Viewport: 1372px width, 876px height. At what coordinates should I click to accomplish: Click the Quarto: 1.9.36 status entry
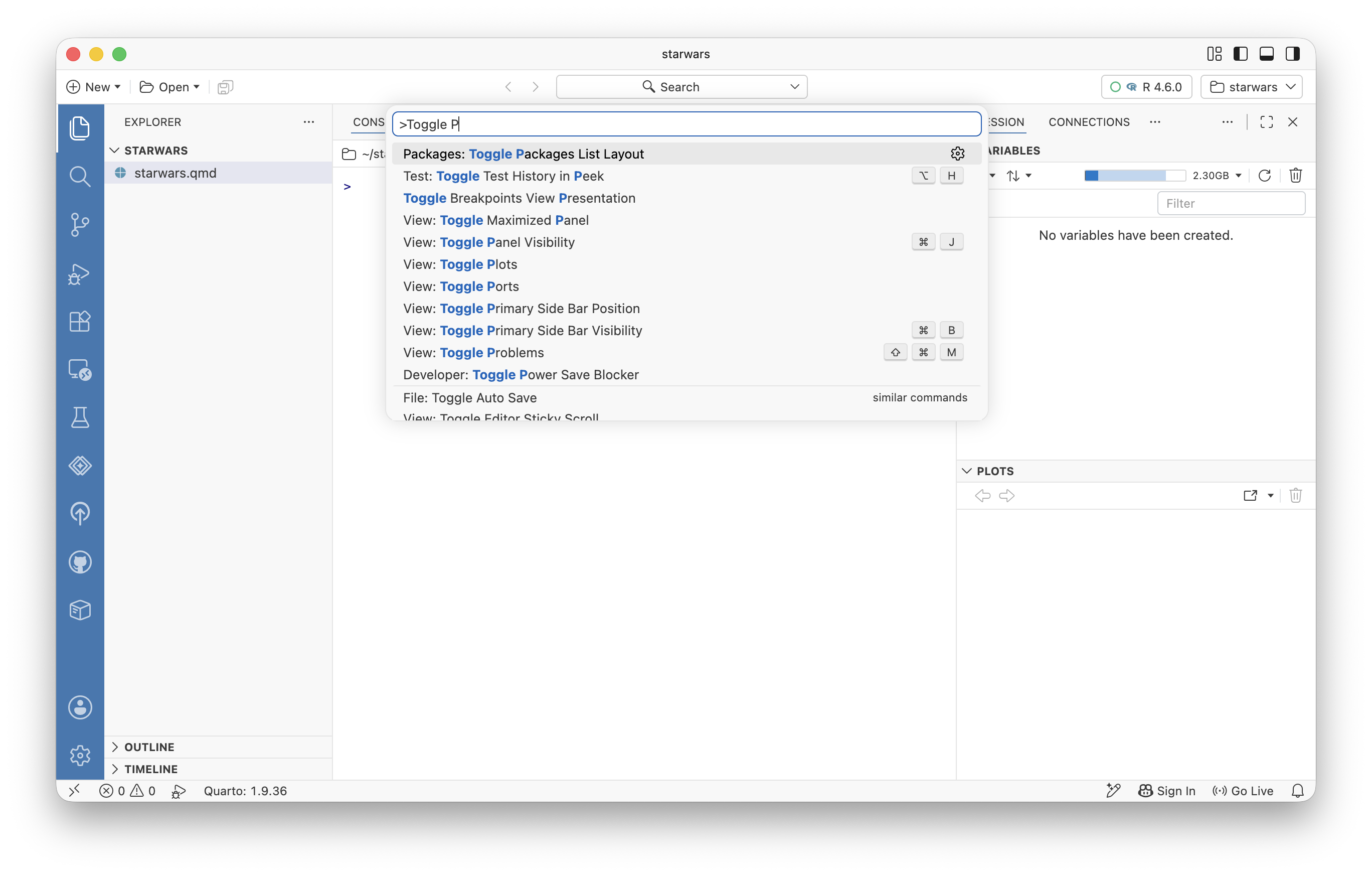click(x=246, y=791)
